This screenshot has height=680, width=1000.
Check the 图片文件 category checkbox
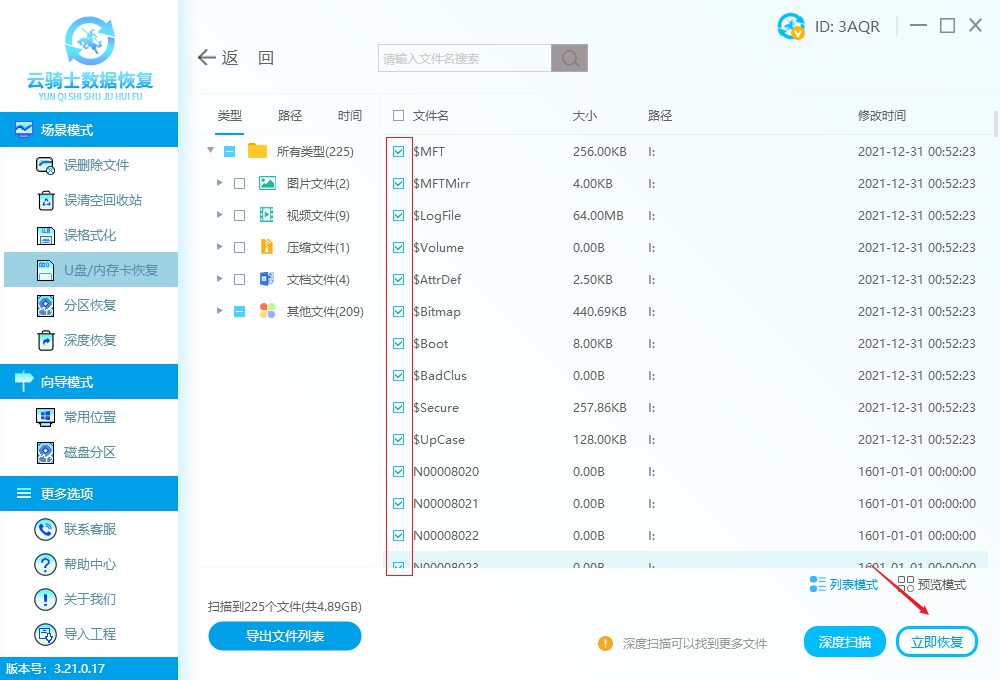point(237,183)
